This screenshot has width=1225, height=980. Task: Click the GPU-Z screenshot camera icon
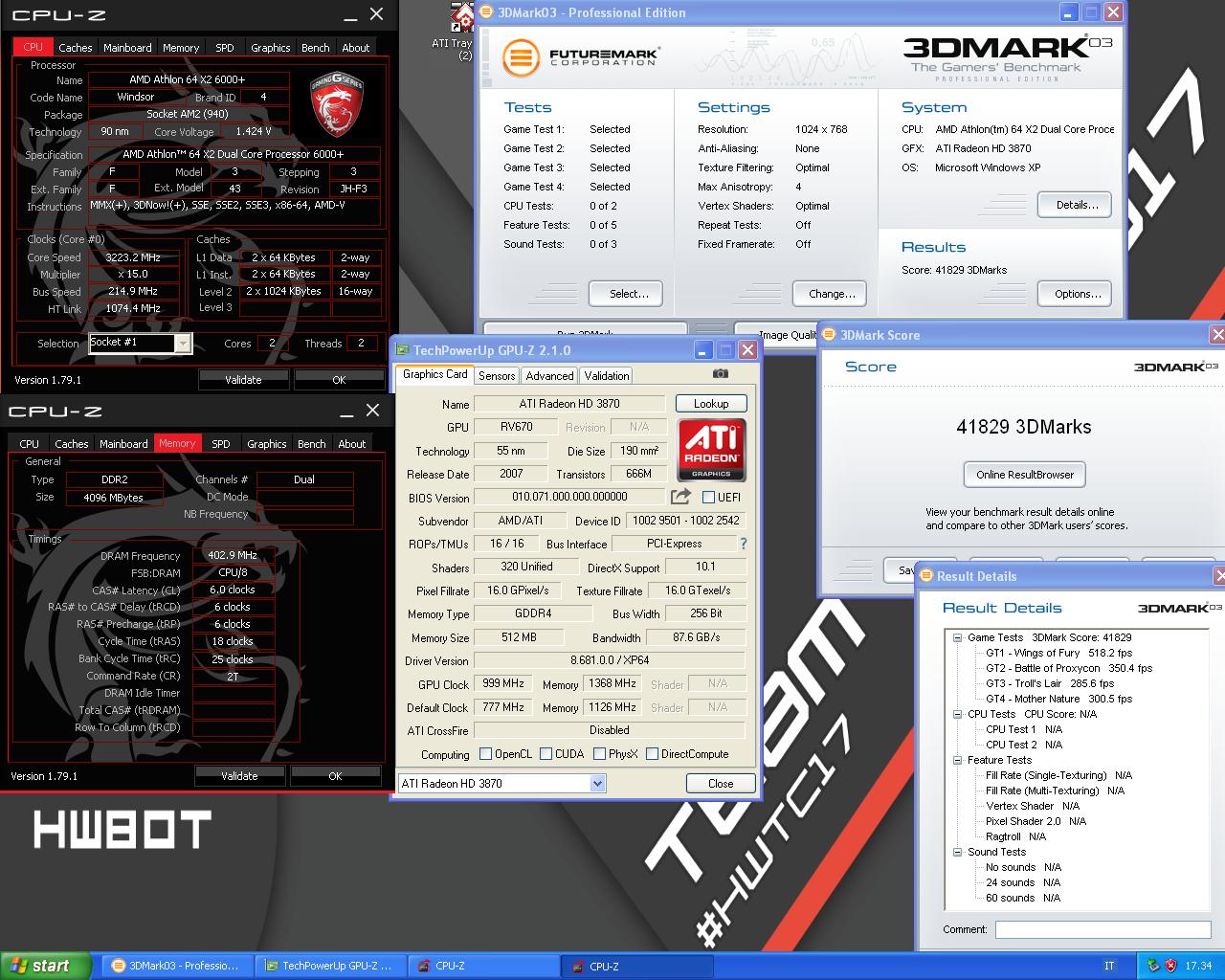[x=721, y=374]
